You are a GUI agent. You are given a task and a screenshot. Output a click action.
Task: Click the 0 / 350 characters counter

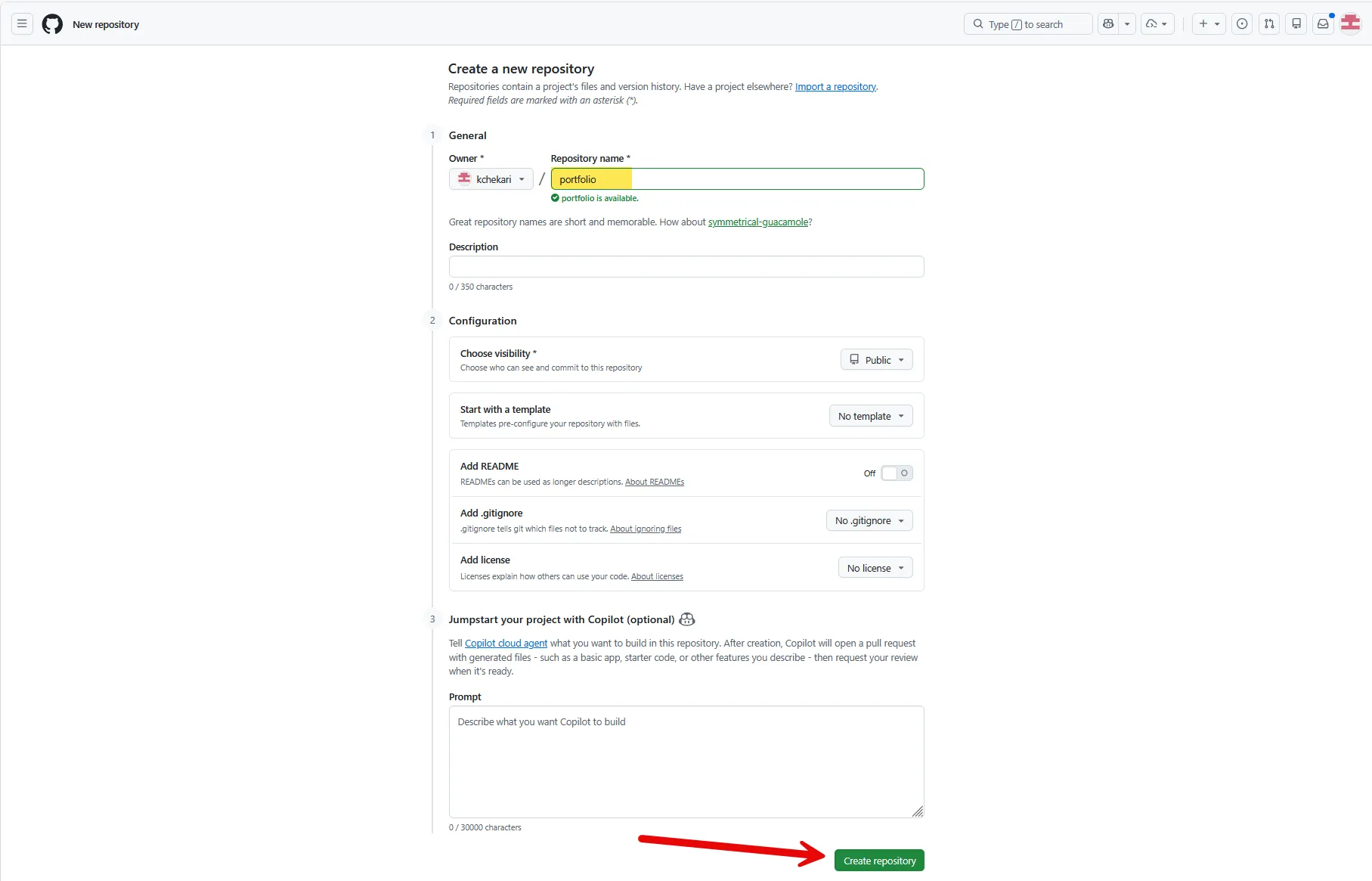click(x=481, y=287)
